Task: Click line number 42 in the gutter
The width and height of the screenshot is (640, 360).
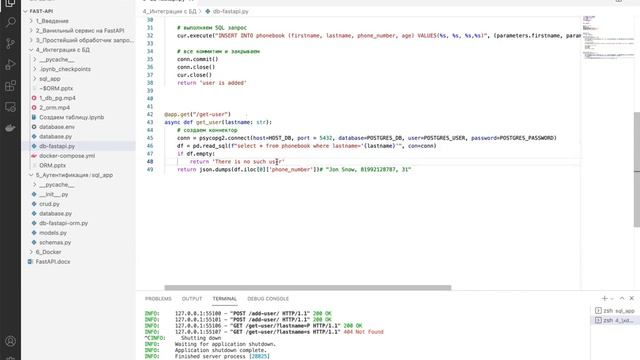Action: pos(150,114)
